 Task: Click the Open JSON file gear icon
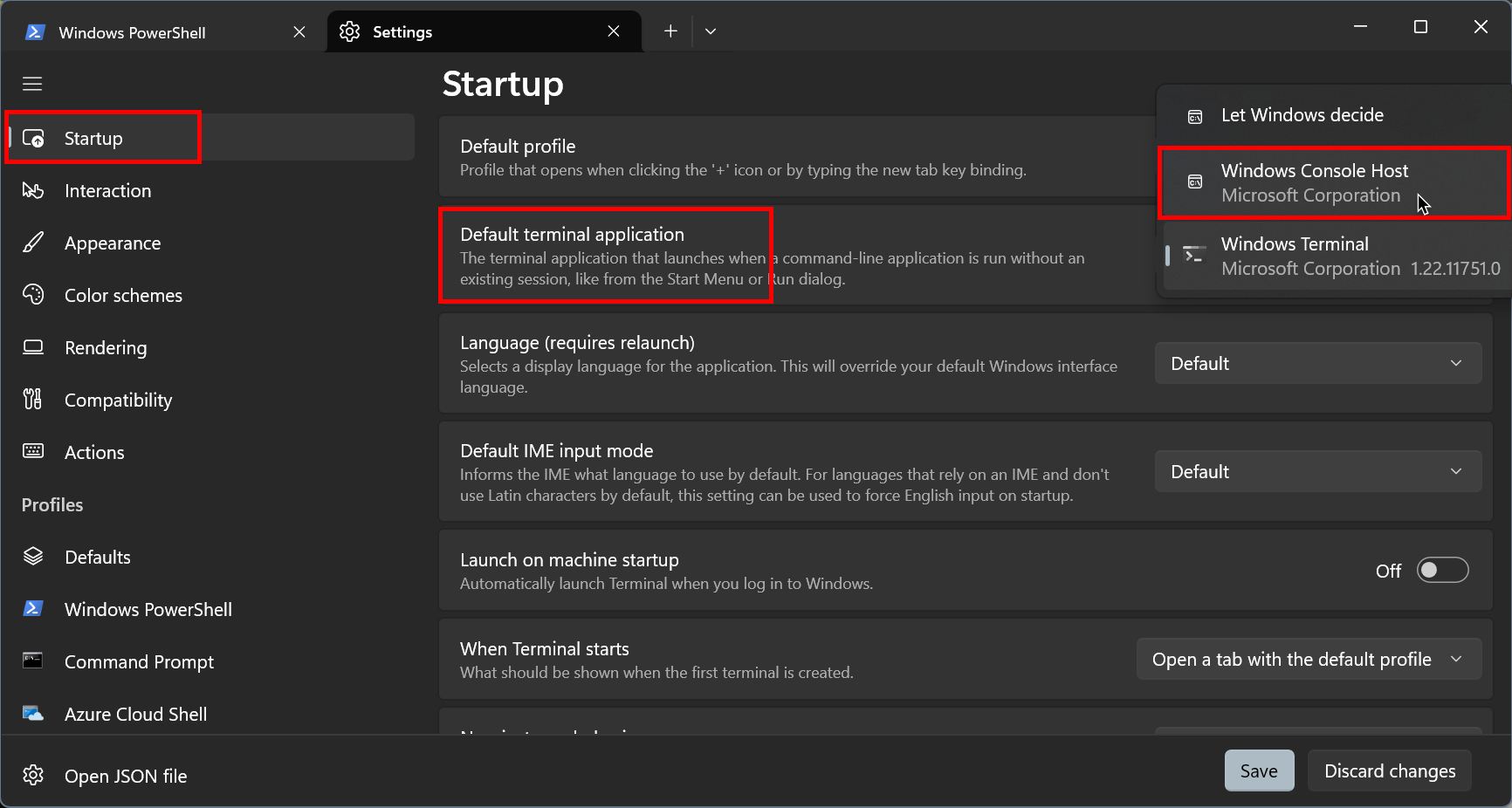click(x=33, y=775)
